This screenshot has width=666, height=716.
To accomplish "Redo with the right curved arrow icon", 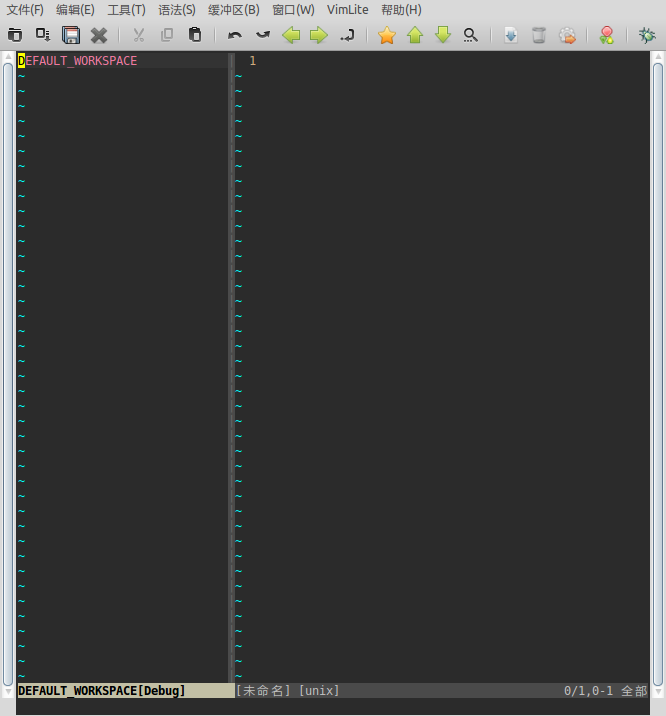I will pyautogui.click(x=263, y=35).
